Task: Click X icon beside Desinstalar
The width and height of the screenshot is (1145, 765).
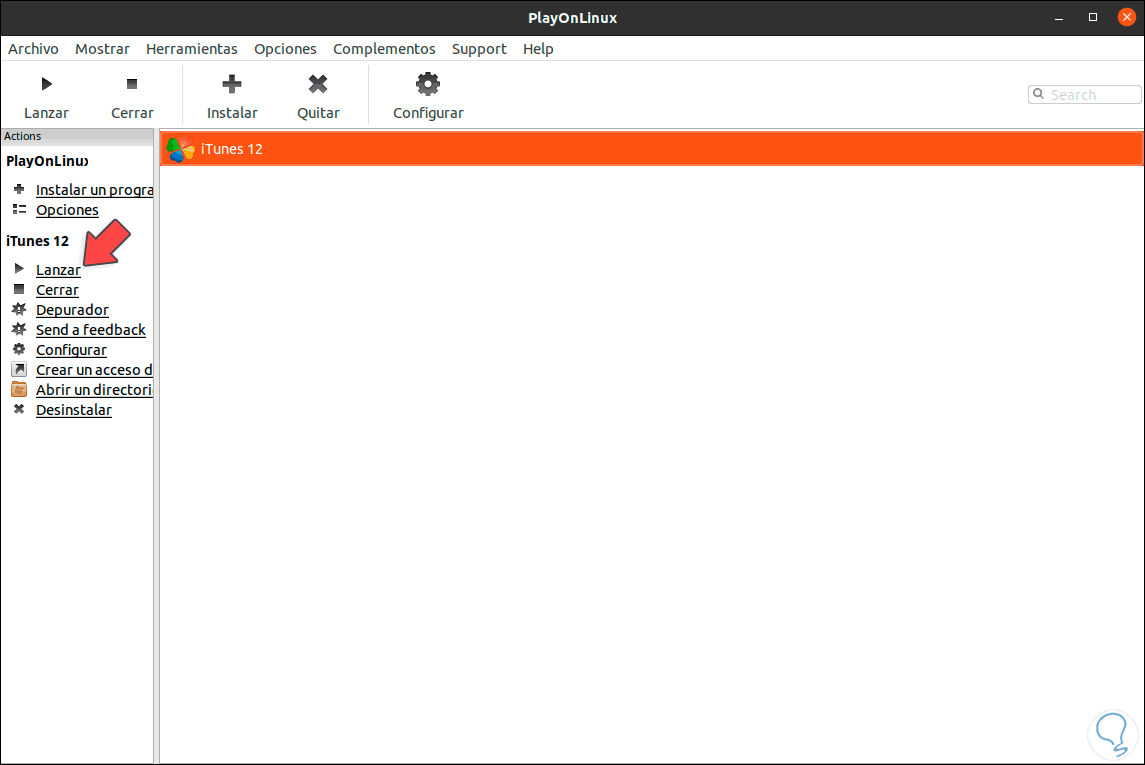Action: tap(19, 409)
